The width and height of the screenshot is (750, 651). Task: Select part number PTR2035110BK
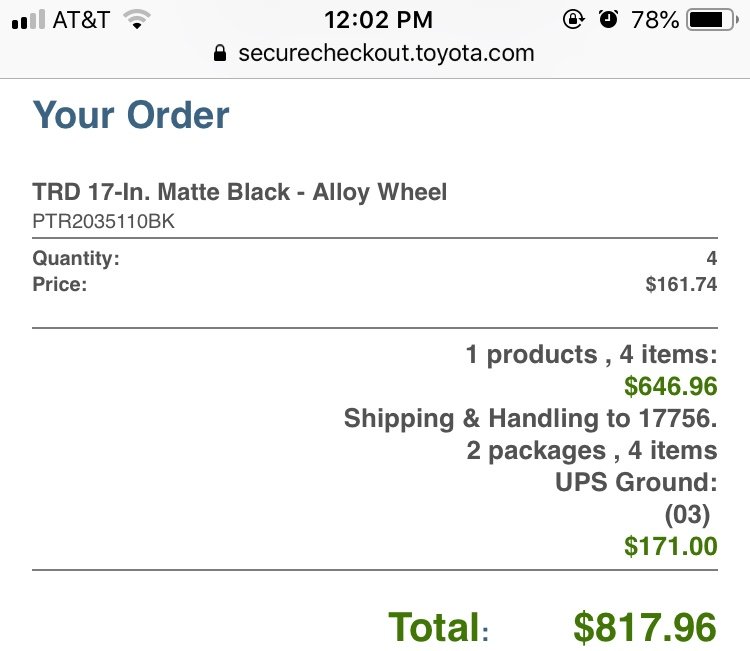tap(103, 221)
